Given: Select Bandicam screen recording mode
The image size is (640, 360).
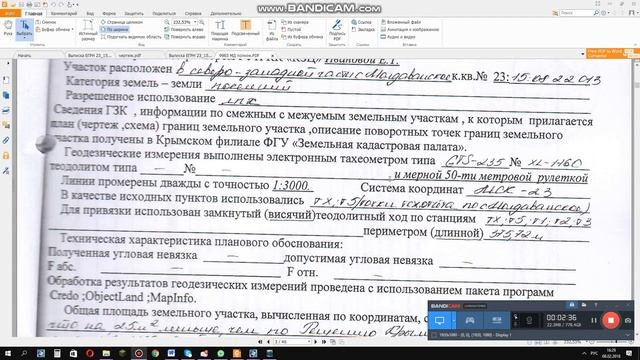Looking at the screenshot, I should click(440, 320).
